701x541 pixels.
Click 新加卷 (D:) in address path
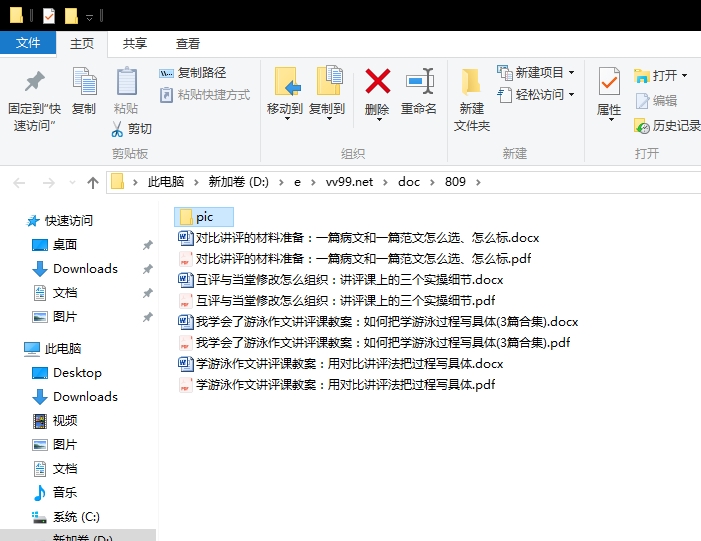[238, 182]
